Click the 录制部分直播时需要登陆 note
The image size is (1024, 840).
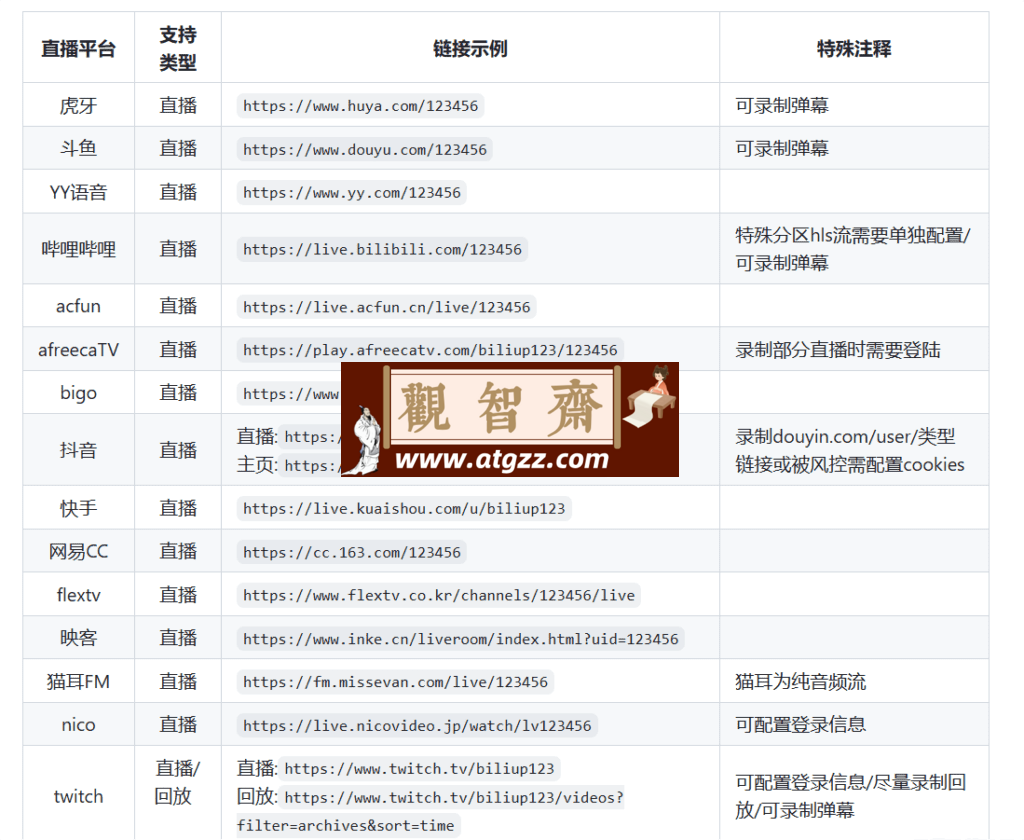(x=838, y=349)
